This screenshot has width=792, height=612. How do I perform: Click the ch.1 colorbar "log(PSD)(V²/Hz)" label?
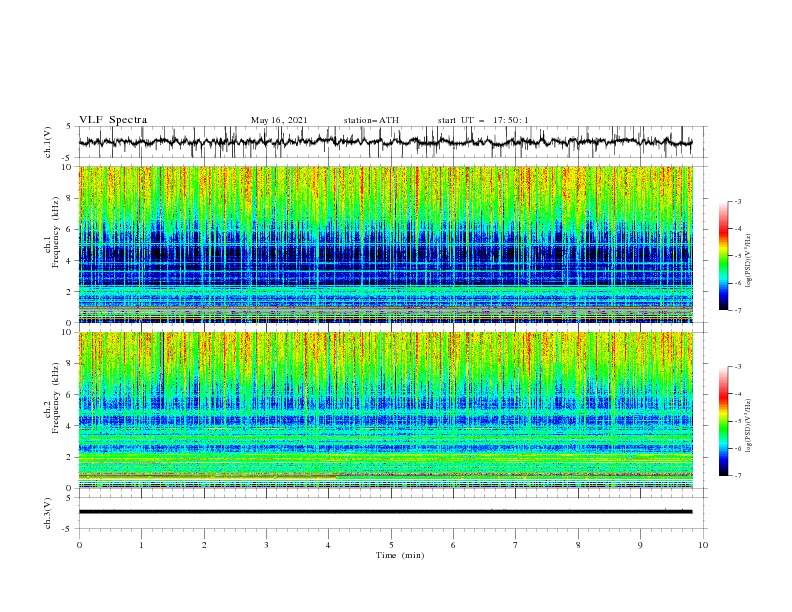[x=749, y=261]
